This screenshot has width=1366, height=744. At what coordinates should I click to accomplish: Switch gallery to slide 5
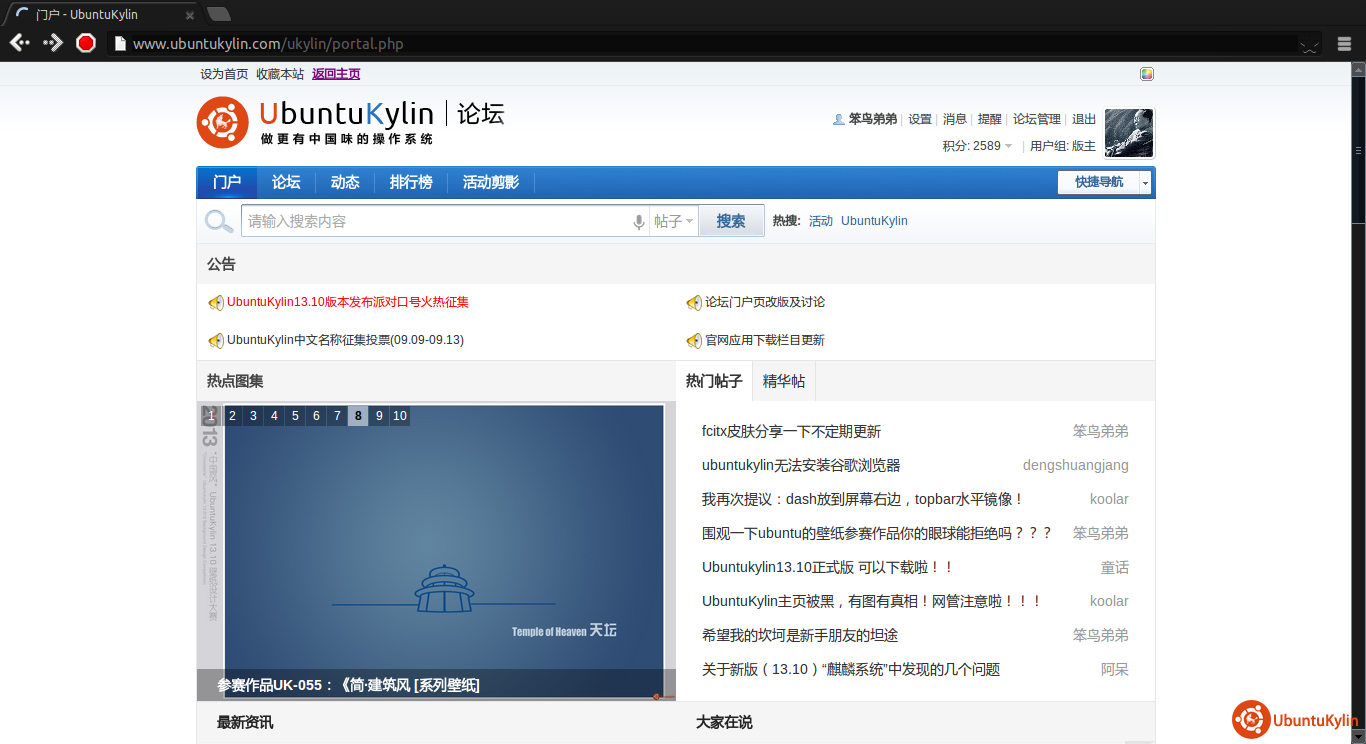295,416
